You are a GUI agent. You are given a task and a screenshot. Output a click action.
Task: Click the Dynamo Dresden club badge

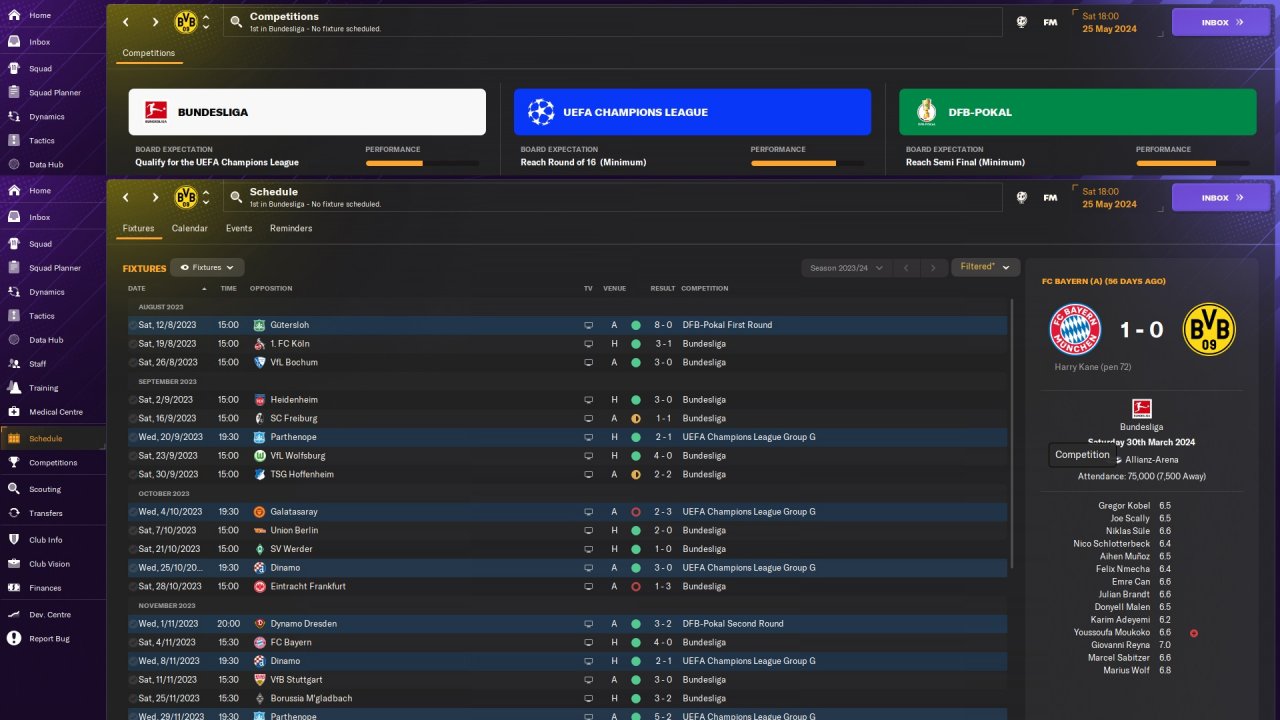point(259,624)
